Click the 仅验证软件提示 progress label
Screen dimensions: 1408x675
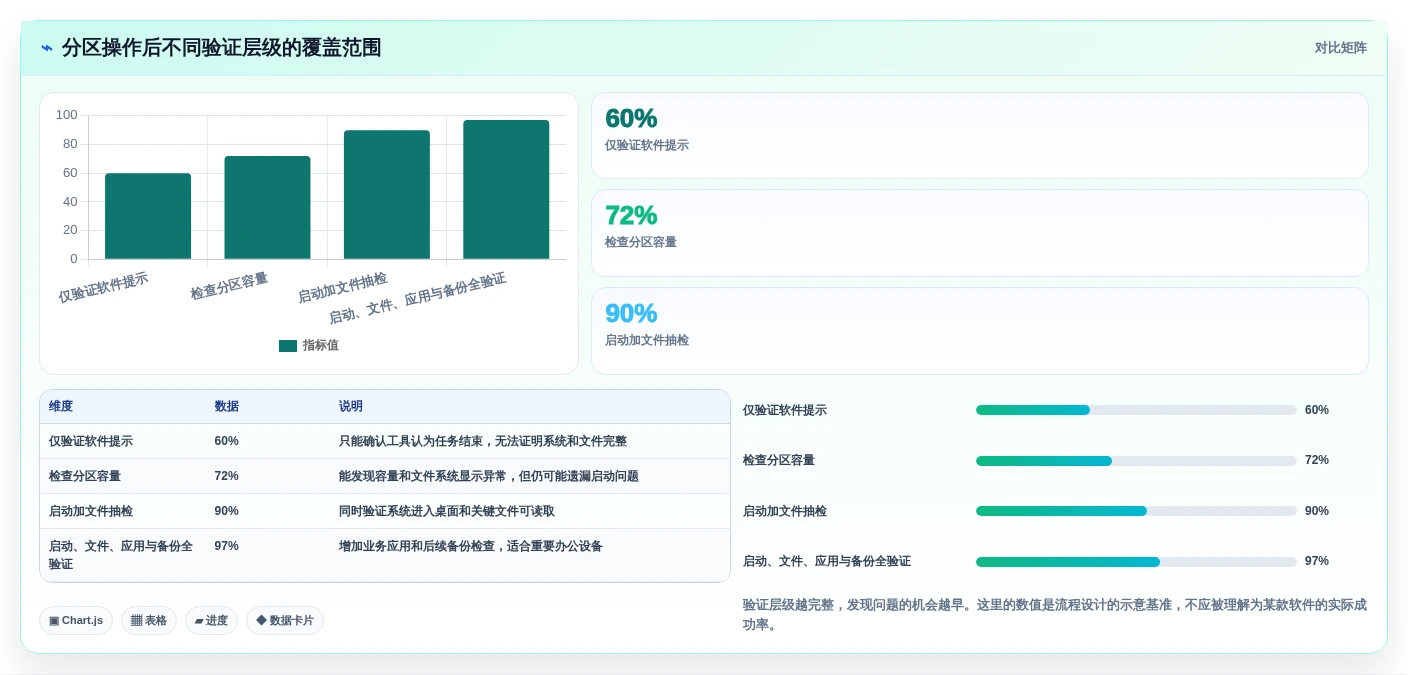coord(785,410)
